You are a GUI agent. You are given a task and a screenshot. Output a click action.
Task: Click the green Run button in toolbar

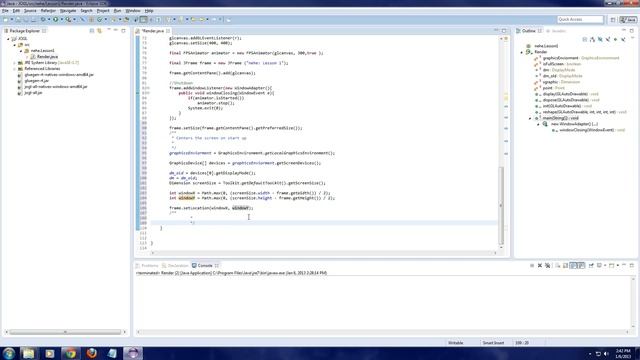click(x=56, y=19)
